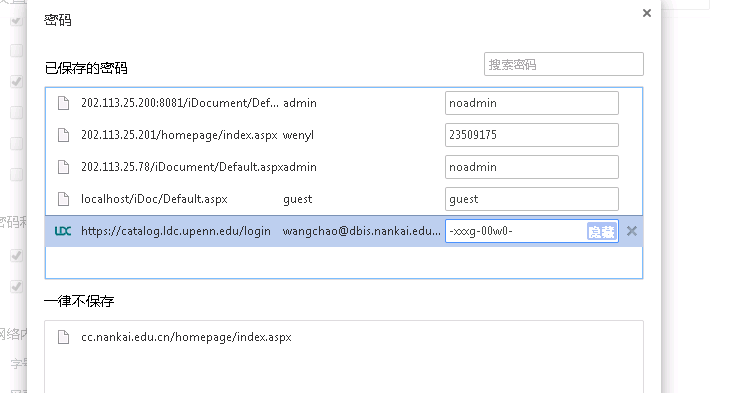Click page icon of localhost/iDoc entry
756x393 pixels.
pos(63,199)
